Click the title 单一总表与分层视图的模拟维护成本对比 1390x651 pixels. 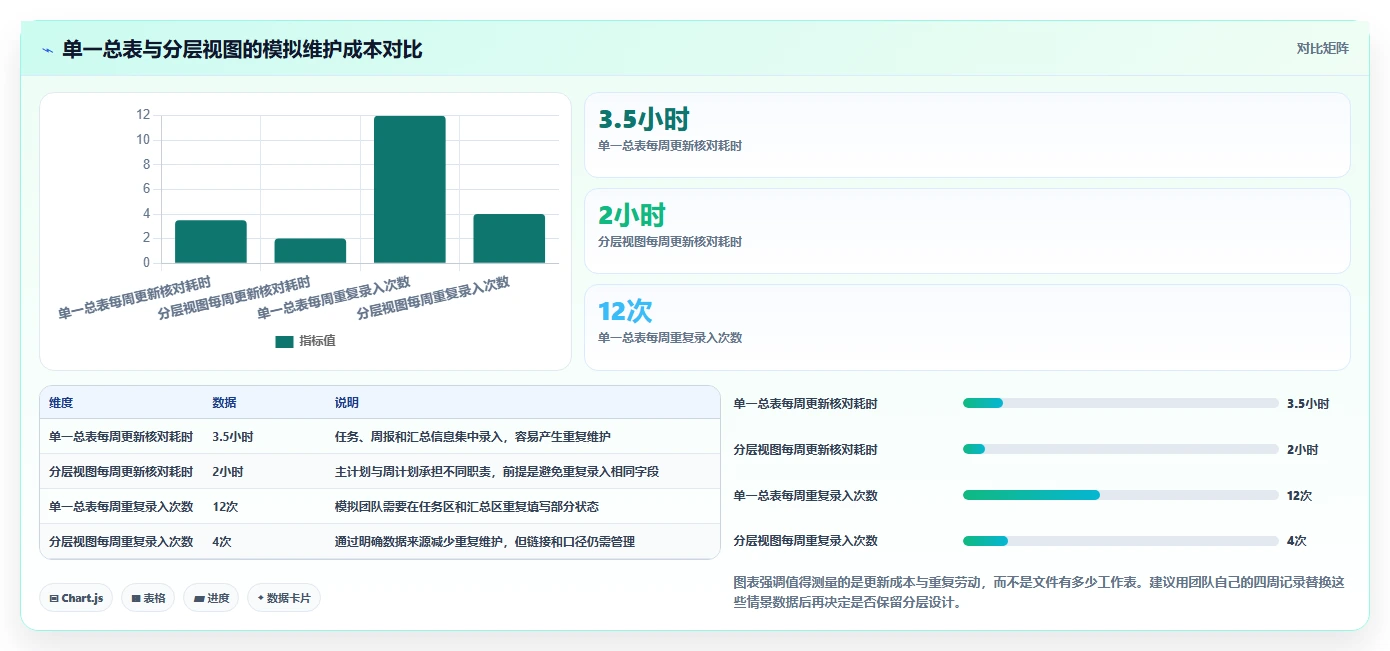coord(242,49)
